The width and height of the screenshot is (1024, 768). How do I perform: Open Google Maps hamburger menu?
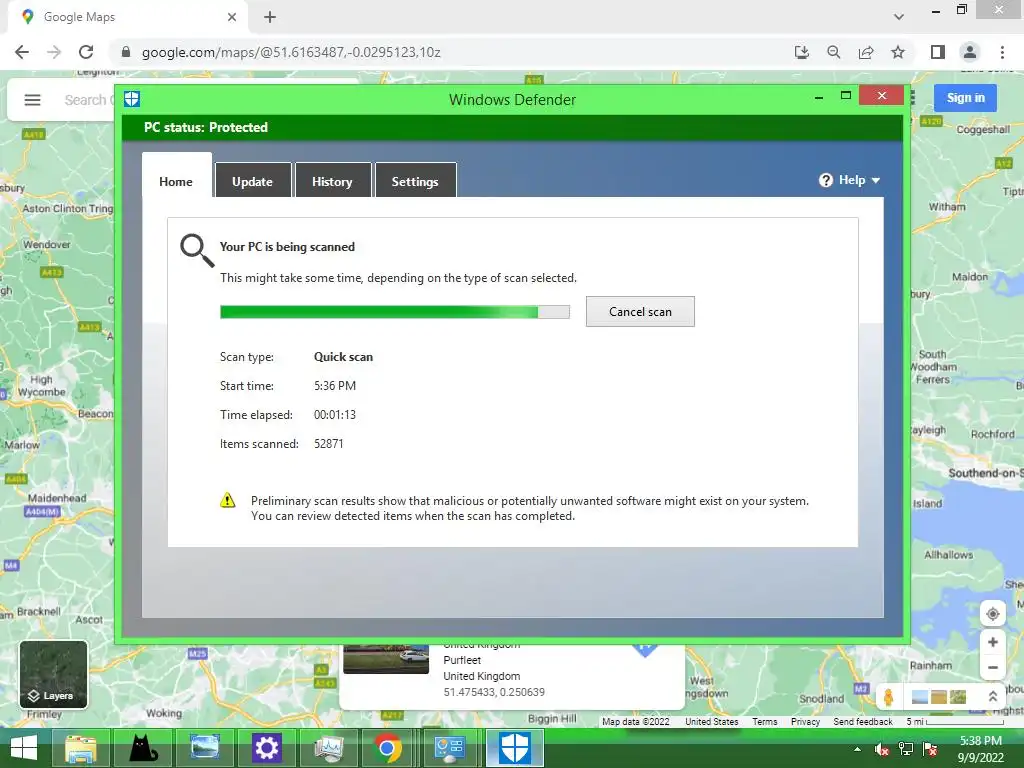click(32, 100)
